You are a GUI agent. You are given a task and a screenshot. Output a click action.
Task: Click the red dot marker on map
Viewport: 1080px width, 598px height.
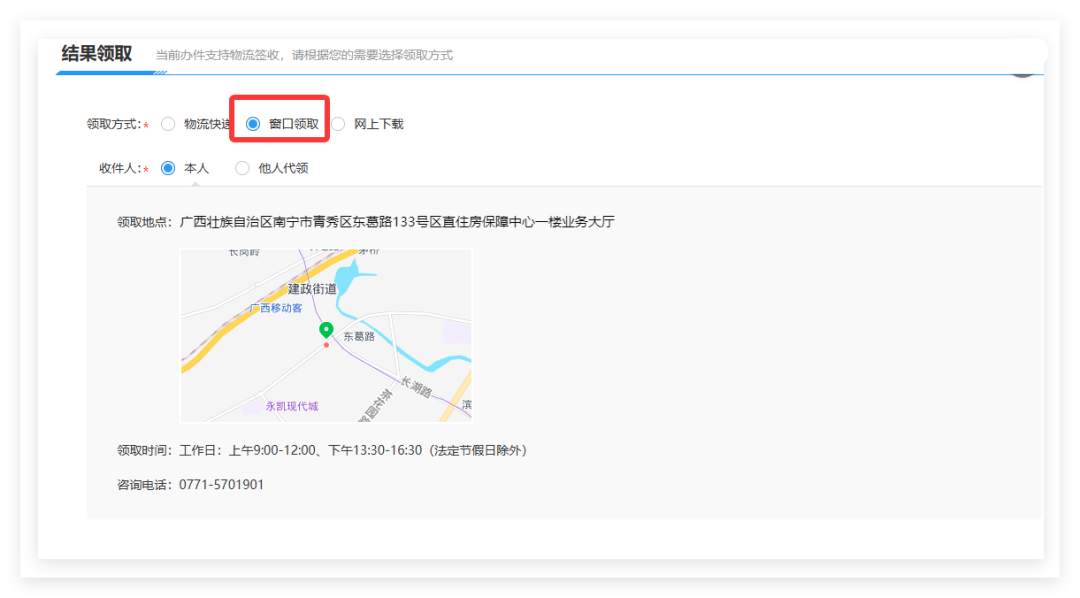[x=326, y=345]
